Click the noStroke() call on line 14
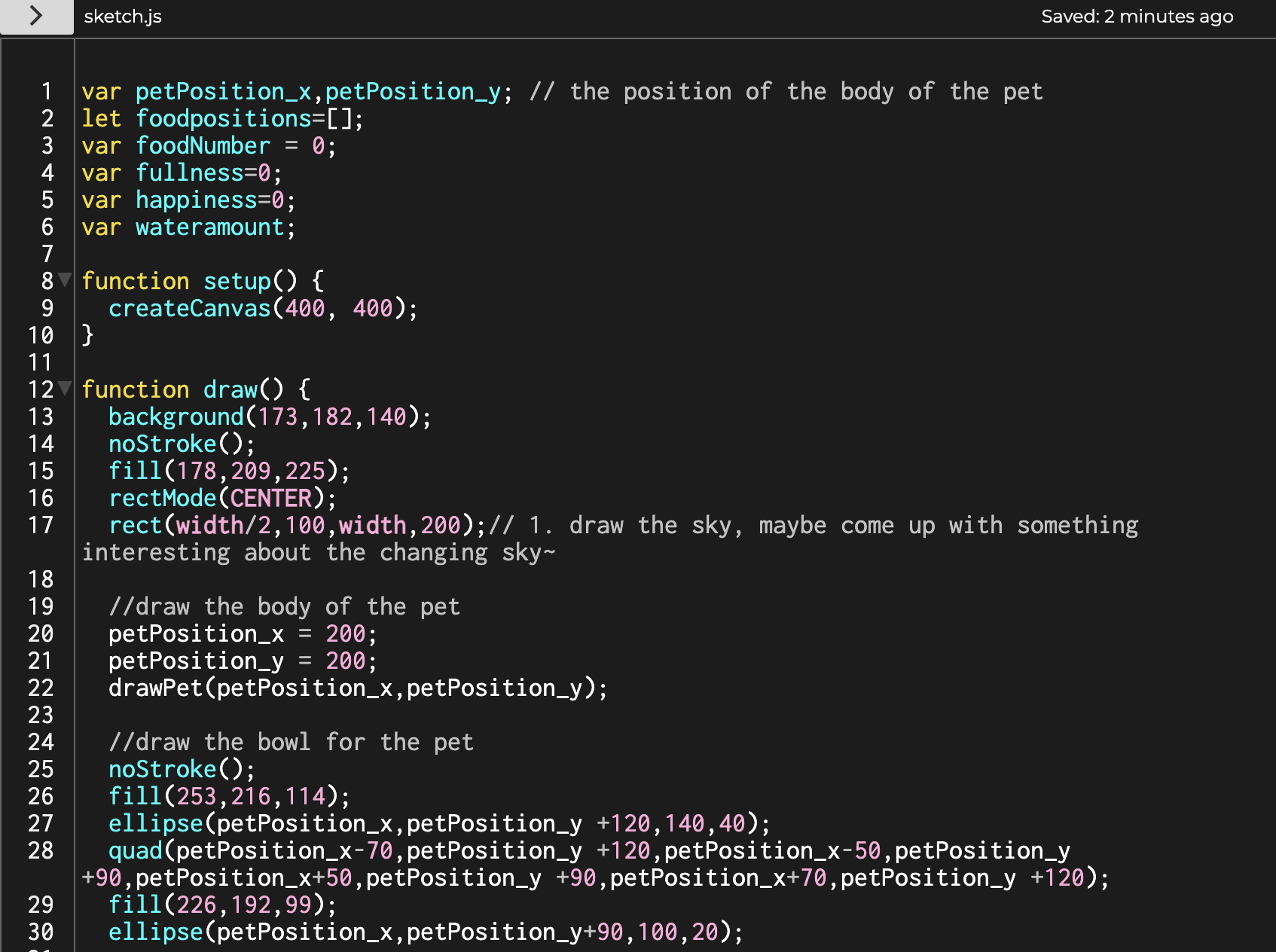This screenshot has height=952, width=1276. coord(182,444)
